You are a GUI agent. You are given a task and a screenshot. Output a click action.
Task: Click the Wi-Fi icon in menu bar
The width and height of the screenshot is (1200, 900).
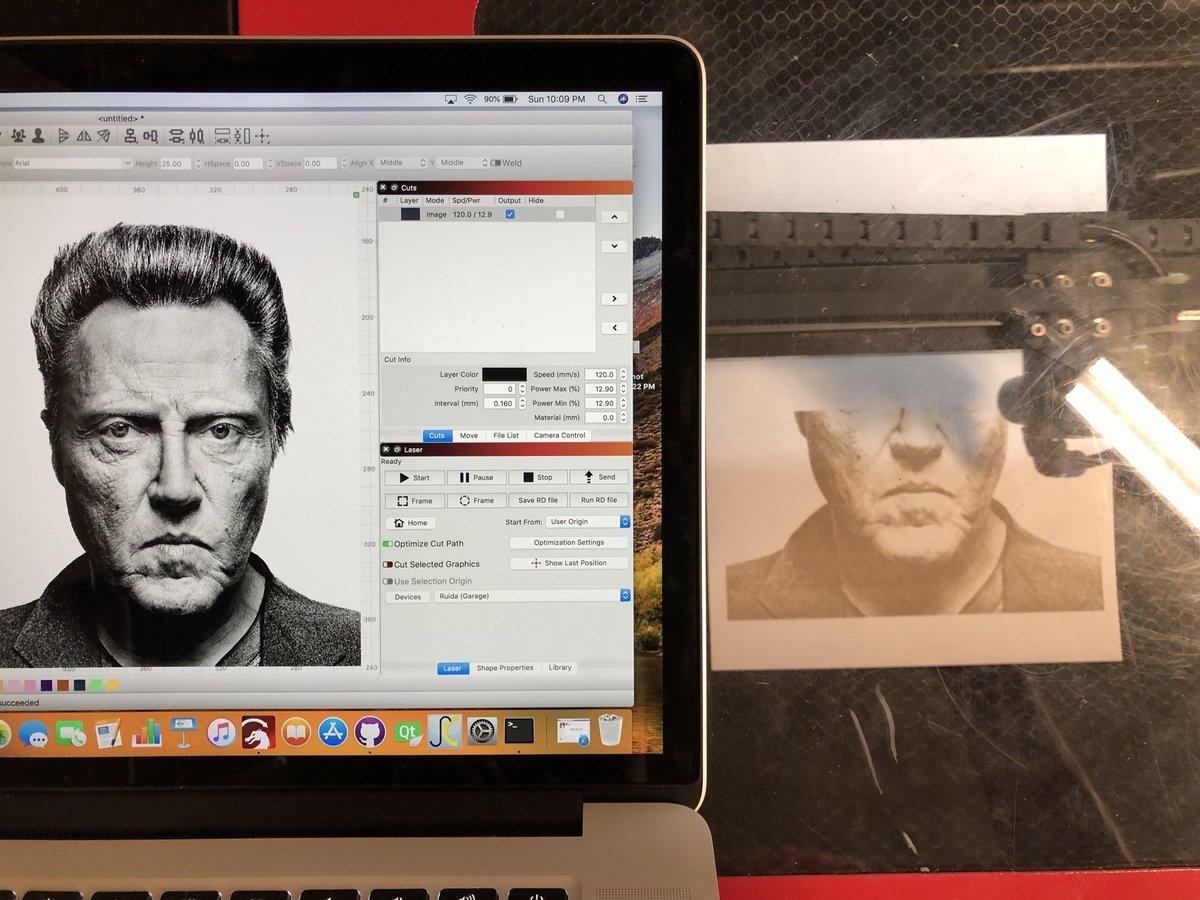pos(470,99)
